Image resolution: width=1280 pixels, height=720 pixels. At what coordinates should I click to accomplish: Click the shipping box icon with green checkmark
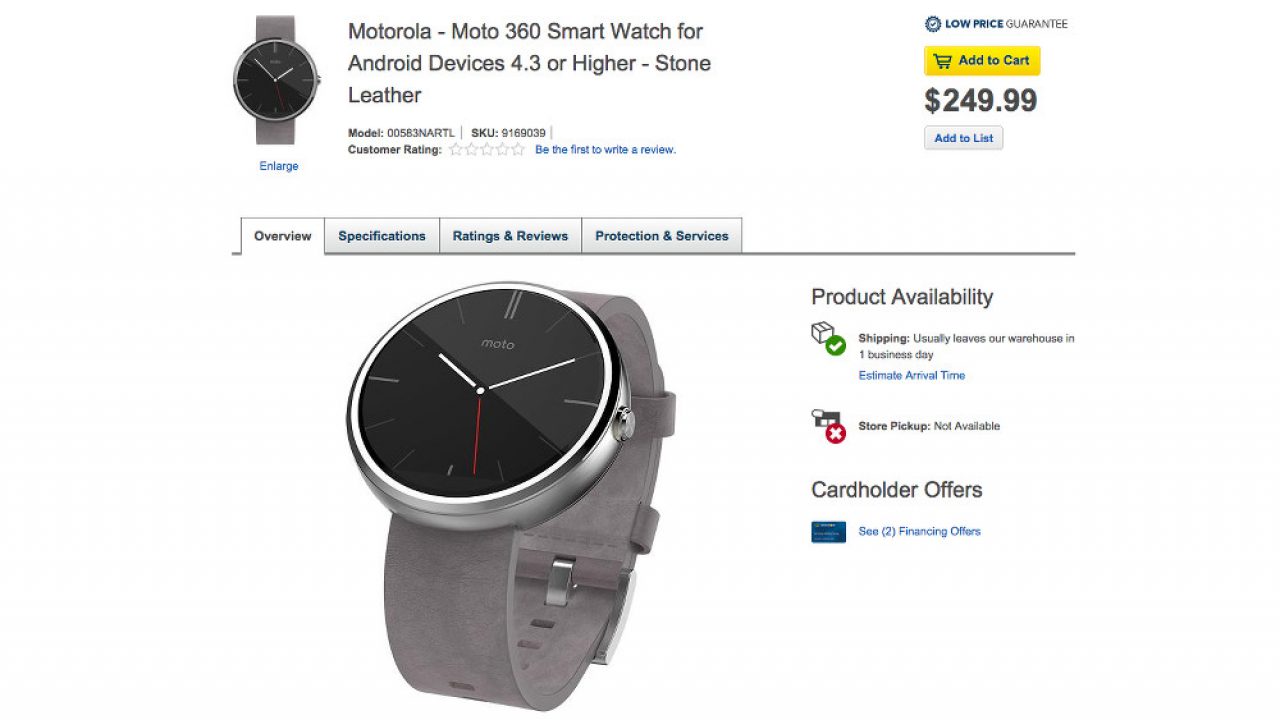(x=828, y=339)
